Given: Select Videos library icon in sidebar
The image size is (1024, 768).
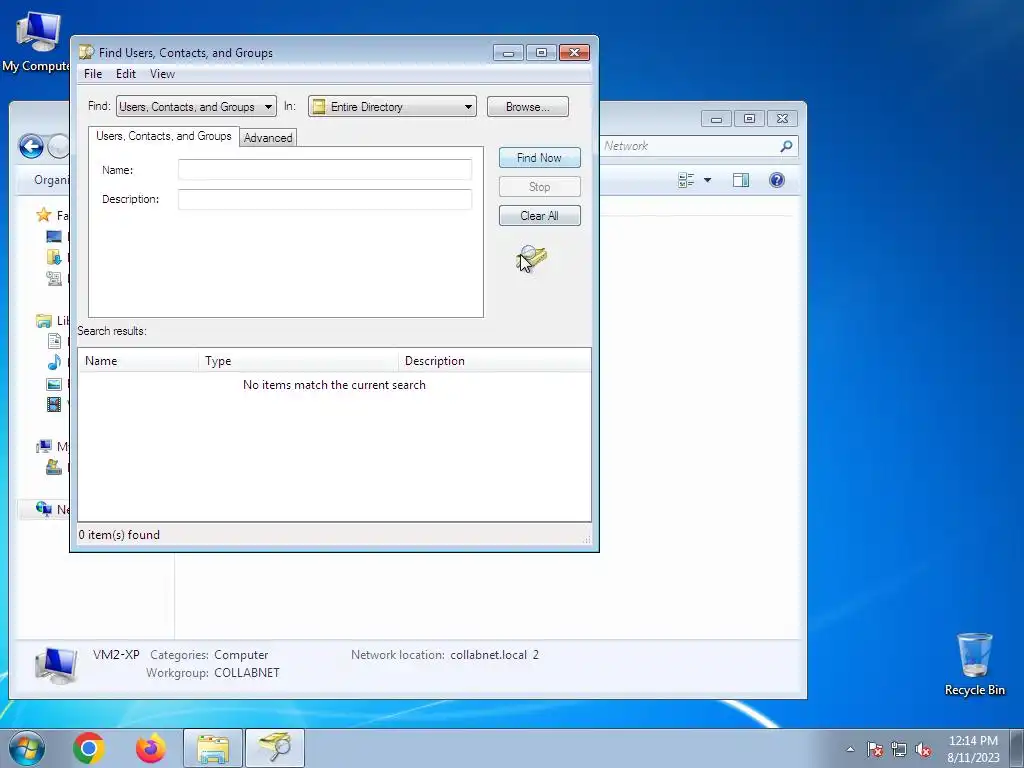Looking at the screenshot, I should (54, 404).
